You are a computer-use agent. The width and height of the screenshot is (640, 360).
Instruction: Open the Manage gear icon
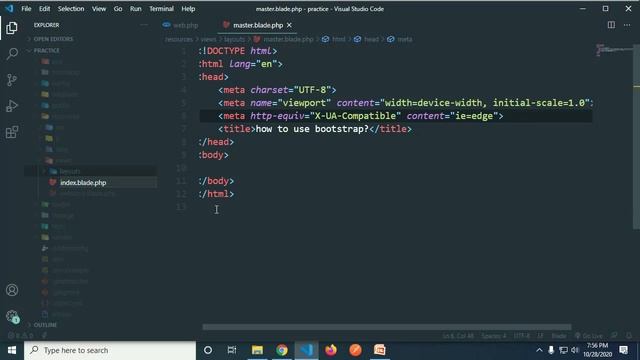[12, 316]
